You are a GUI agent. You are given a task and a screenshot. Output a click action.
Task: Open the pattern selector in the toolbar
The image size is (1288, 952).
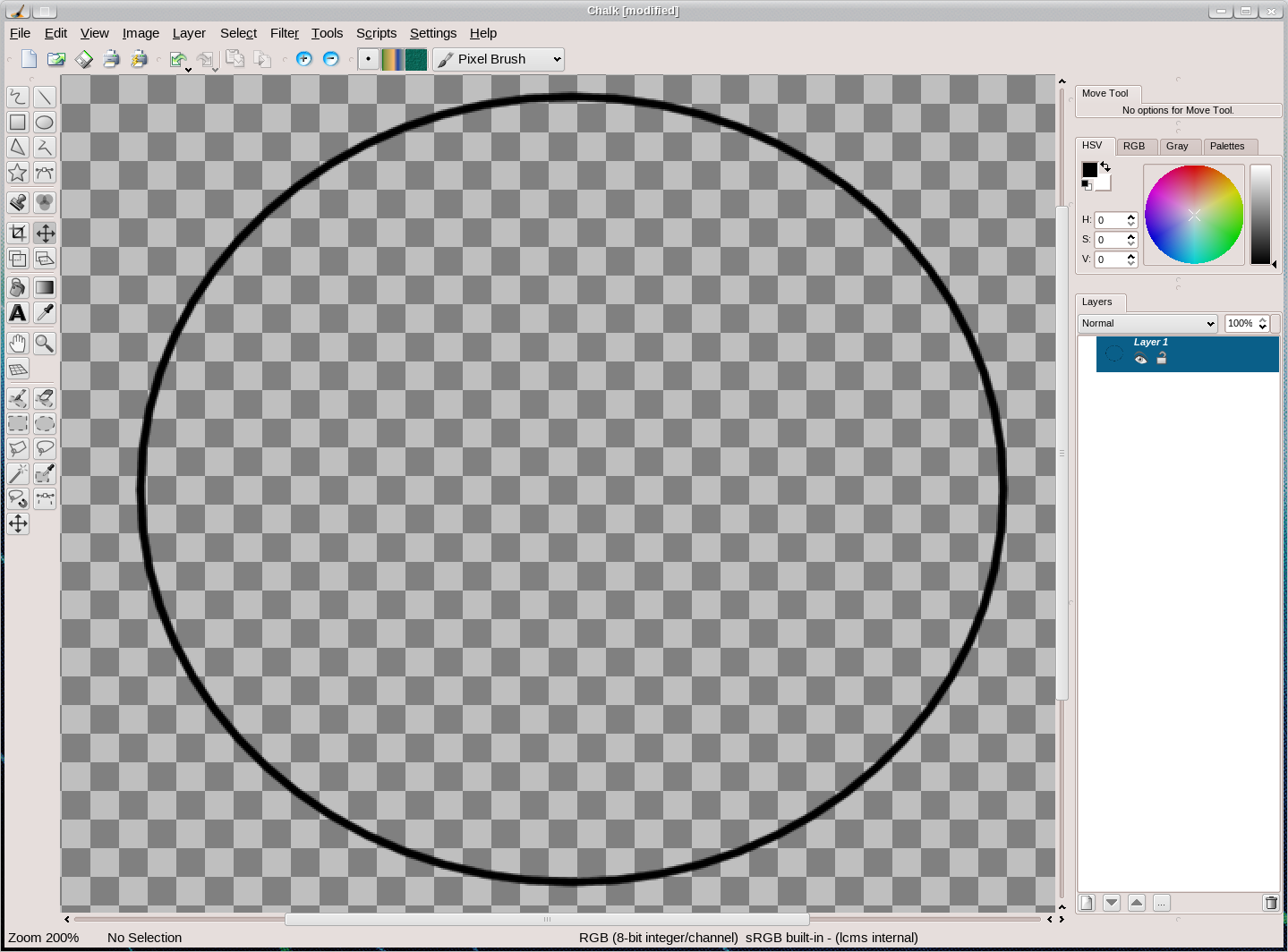pyautogui.click(x=416, y=59)
